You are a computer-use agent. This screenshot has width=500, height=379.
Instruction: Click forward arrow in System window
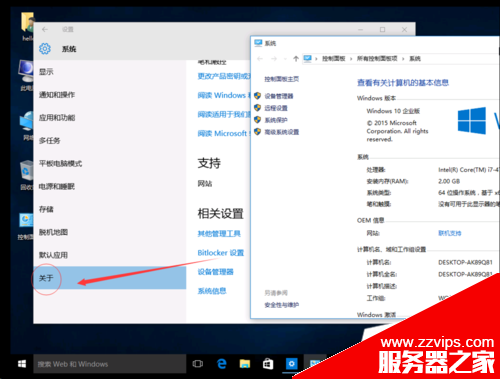tap(274, 59)
